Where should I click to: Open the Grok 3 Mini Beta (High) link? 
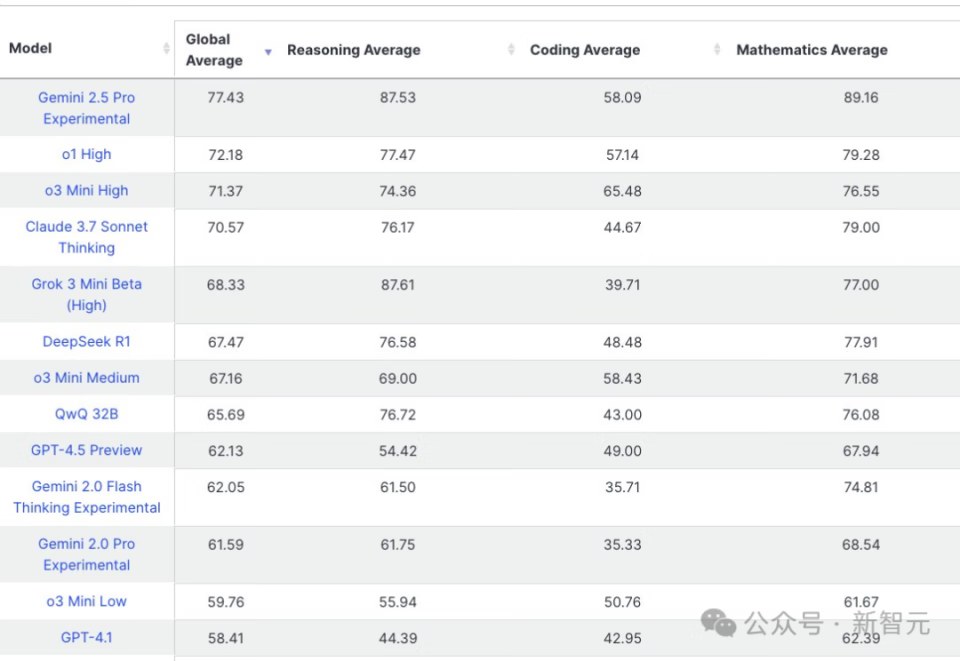click(x=86, y=294)
